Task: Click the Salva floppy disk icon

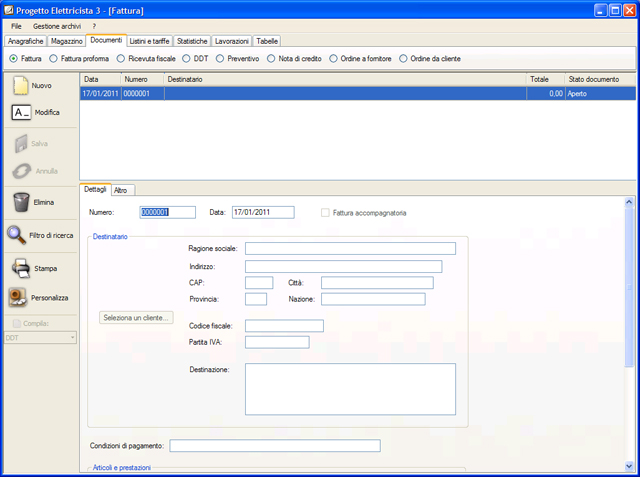Action: 21,144
